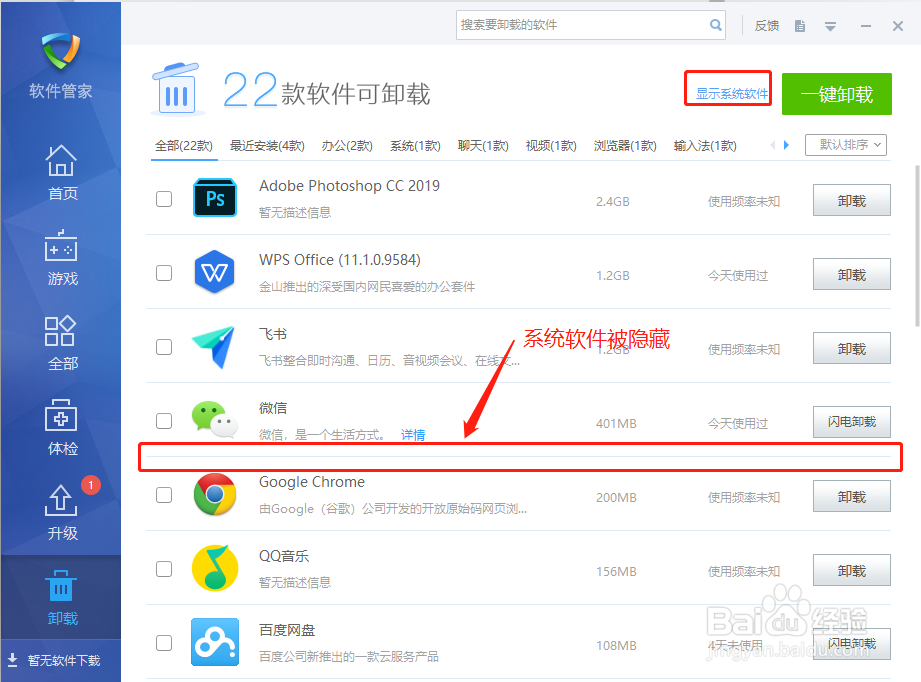Tick the checkbox beside QQ音乐
This screenshot has height=682, width=921.
tap(163, 569)
